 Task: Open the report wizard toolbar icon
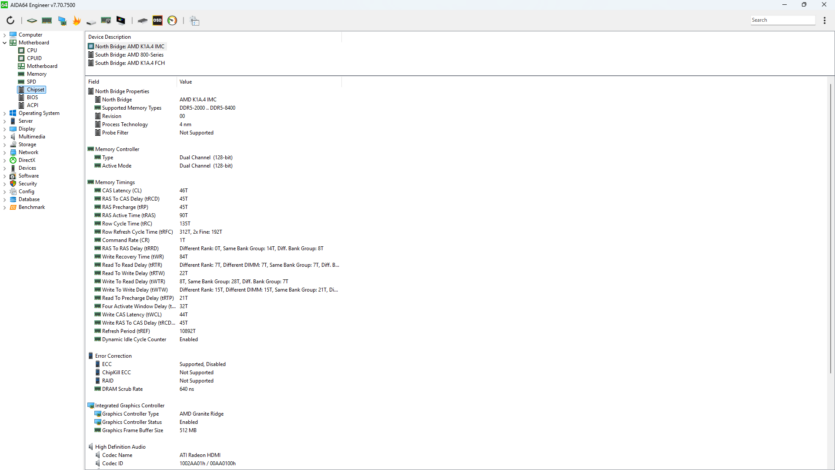195,20
